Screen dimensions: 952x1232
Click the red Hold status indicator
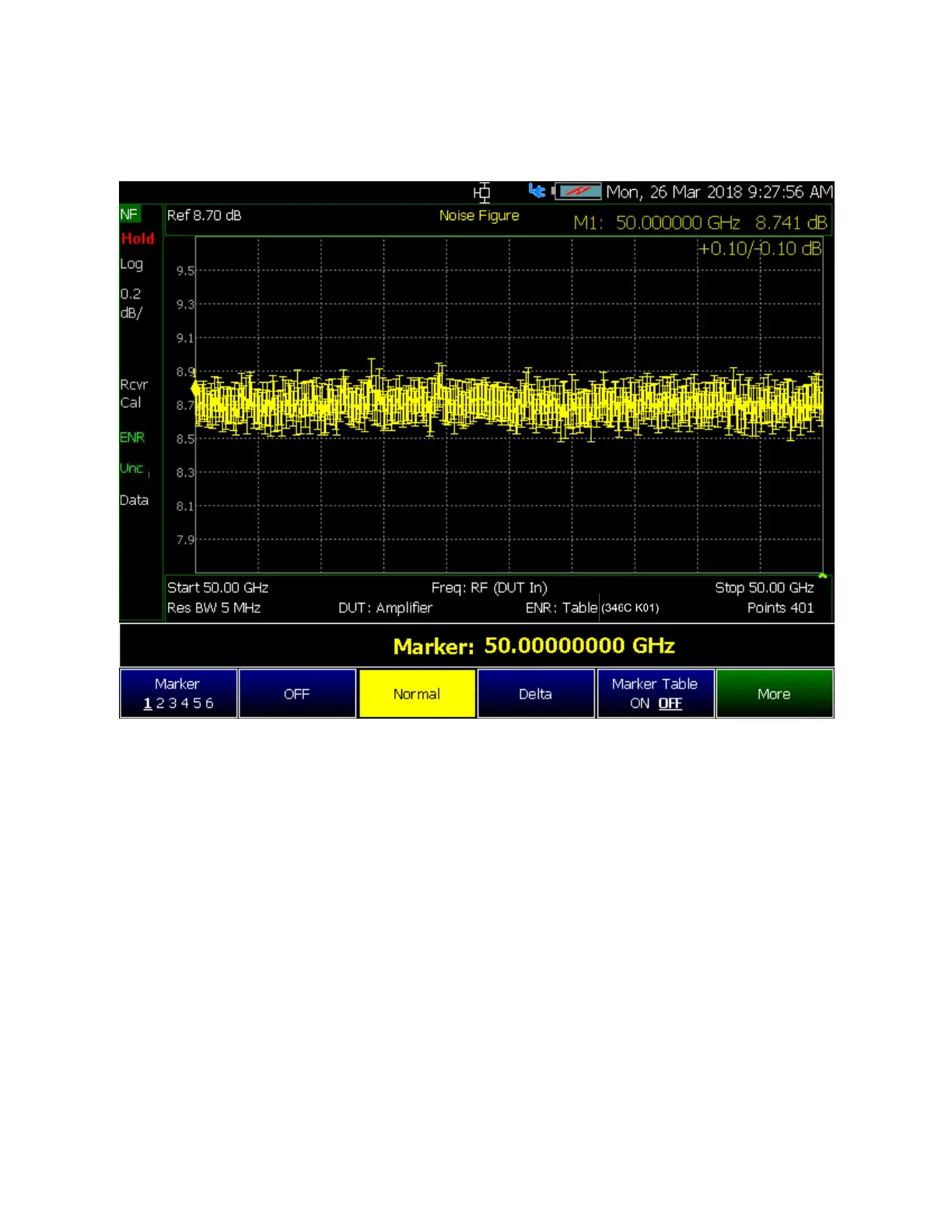pos(138,239)
